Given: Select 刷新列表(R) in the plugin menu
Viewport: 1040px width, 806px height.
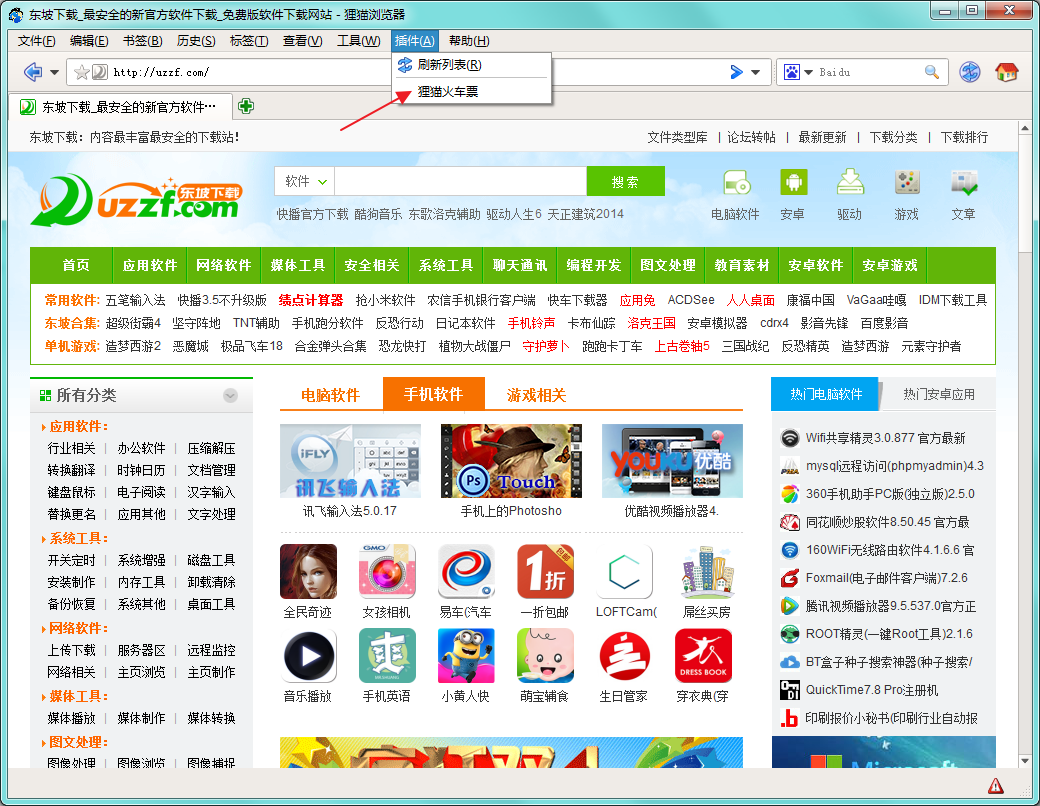Looking at the screenshot, I should click(472, 64).
